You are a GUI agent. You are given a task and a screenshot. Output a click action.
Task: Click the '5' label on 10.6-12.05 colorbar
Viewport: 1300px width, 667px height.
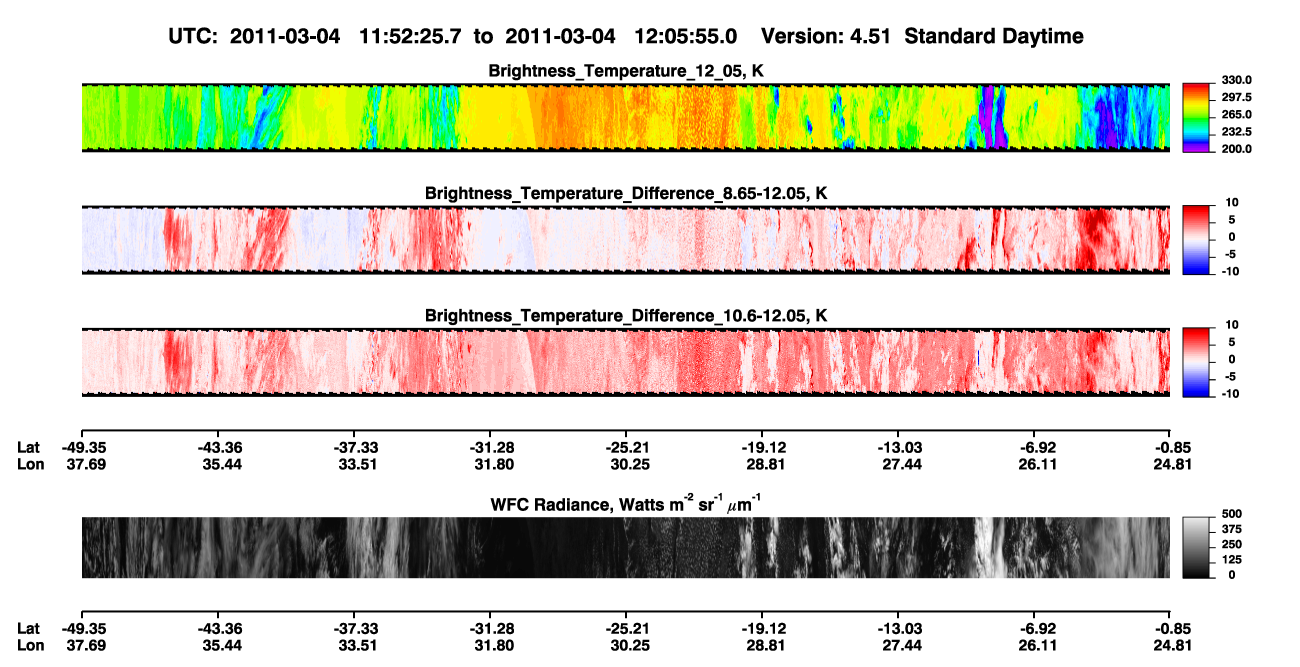[x=1232, y=342]
